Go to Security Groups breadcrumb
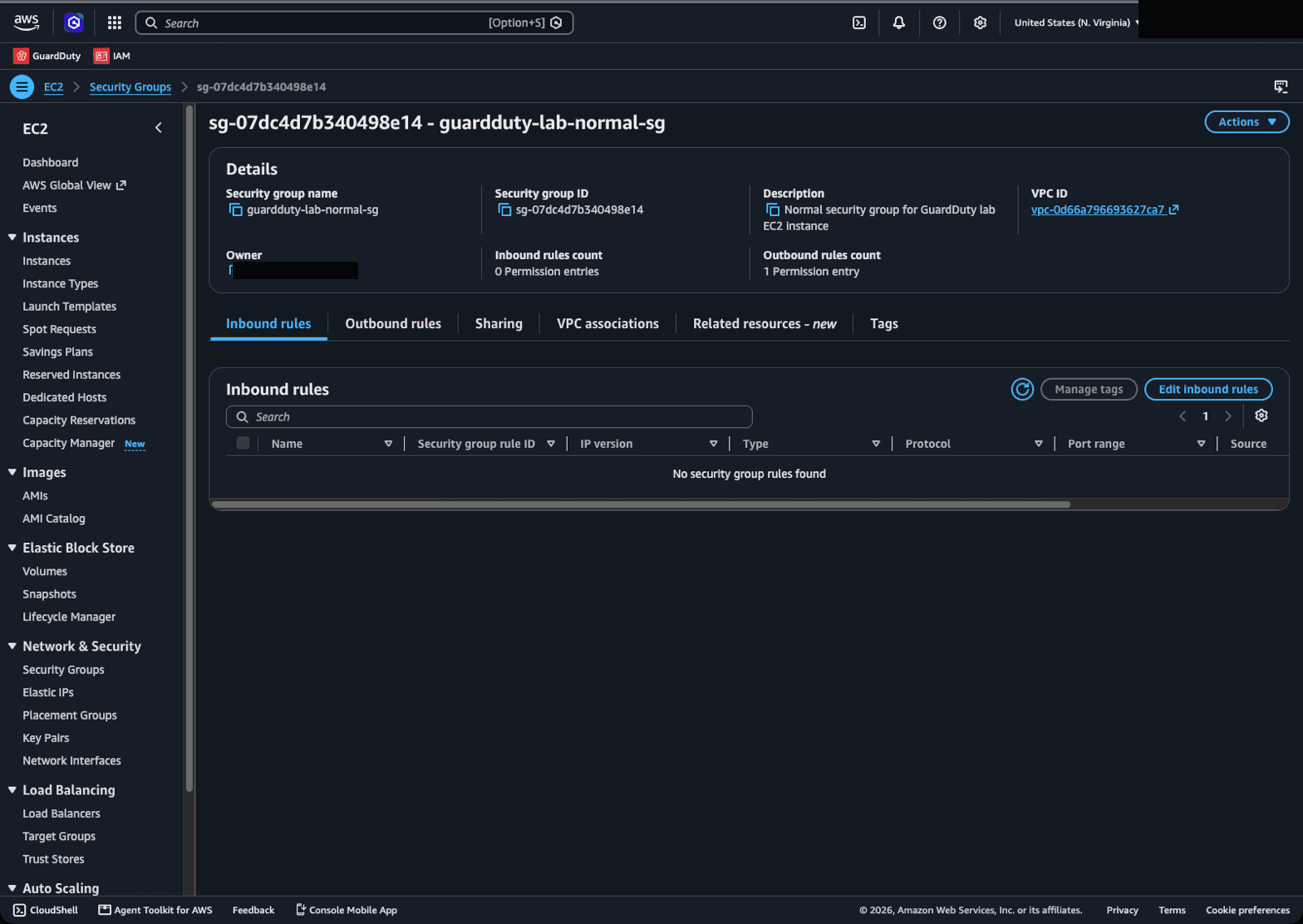Viewport: 1303px width, 924px height. point(130,86)
